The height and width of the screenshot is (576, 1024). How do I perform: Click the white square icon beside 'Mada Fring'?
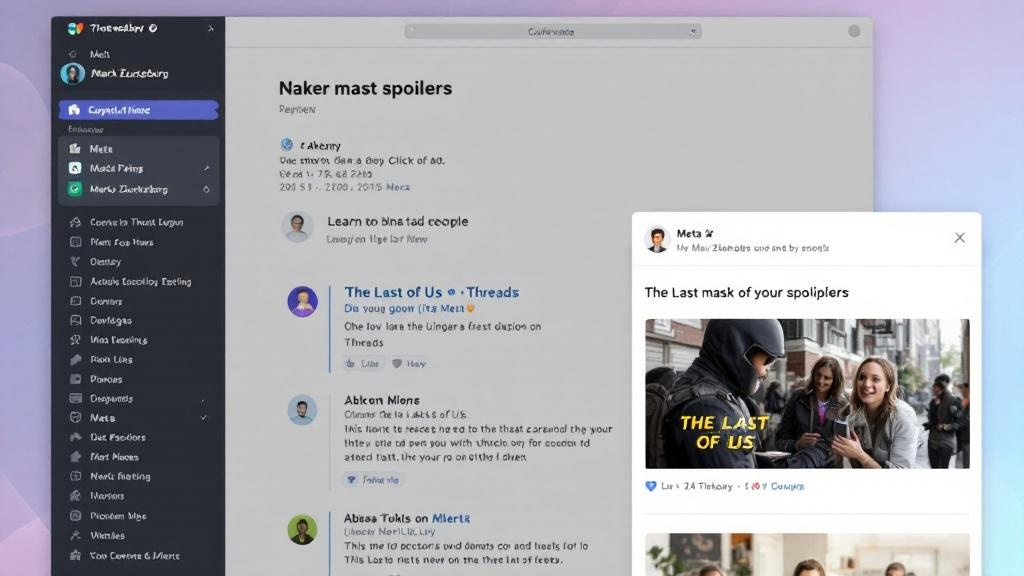coord(75,168)
